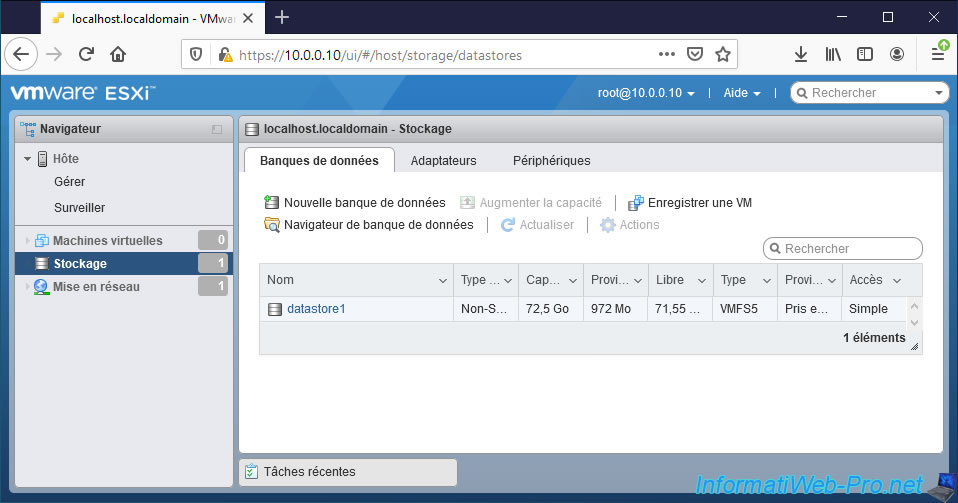This screenshot has height=503, width=958.
Task: Click the Mise en réseau globe icon
Action: [x=41, y=287]
